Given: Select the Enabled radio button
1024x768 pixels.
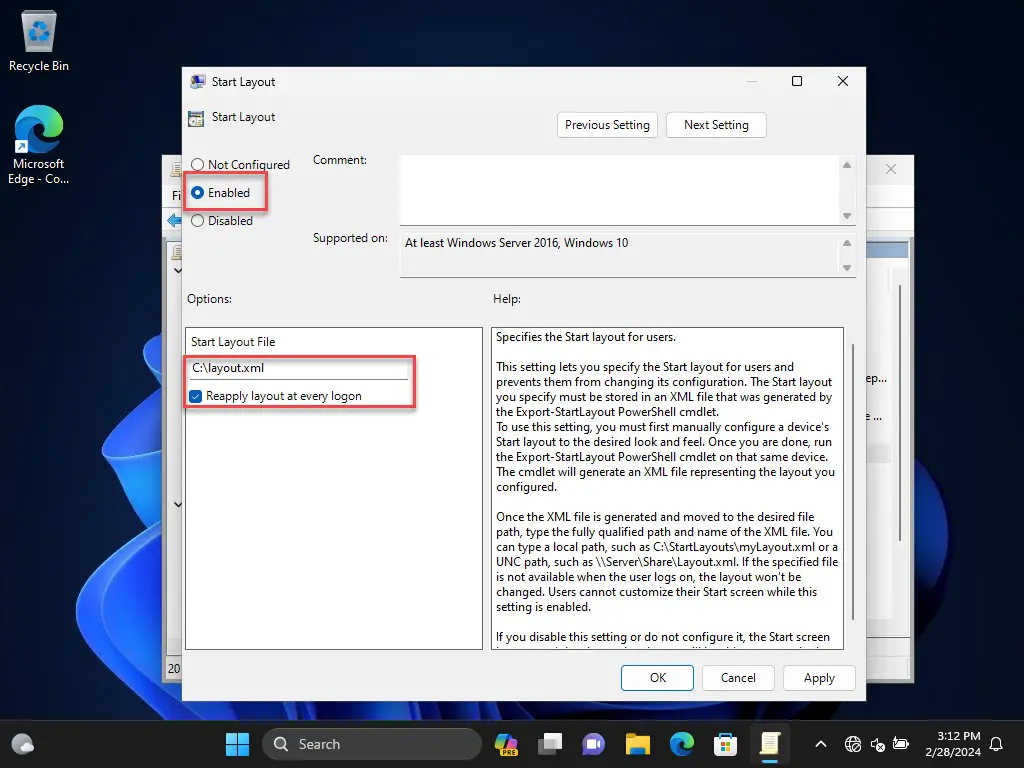Looking at the screenshot, I should coord(197,193).
